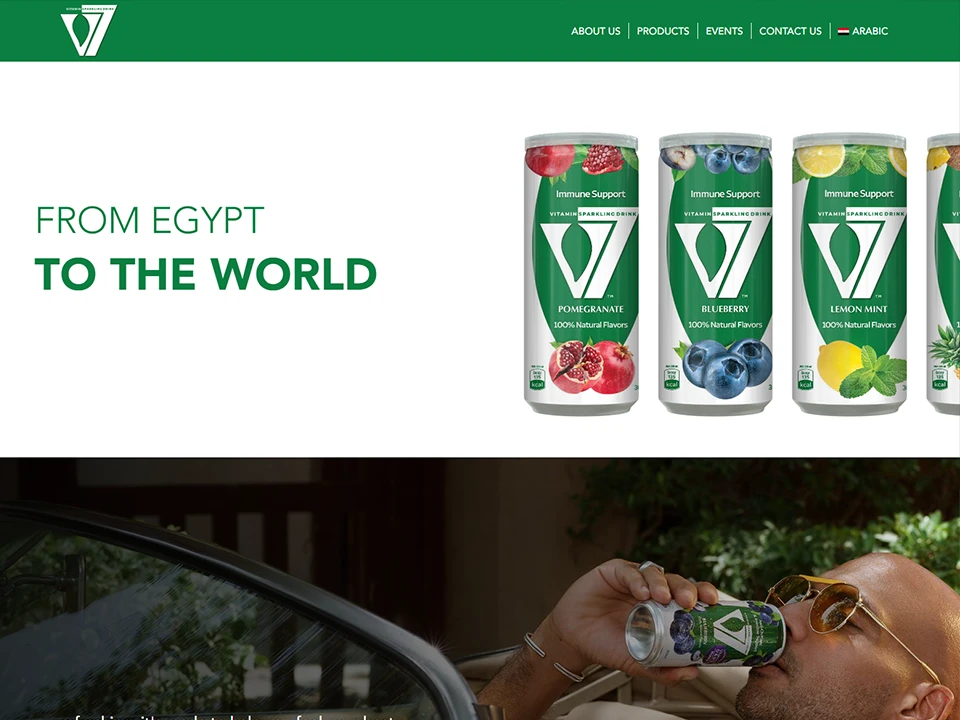Select the Pomegranate can image
This screenshot has width=960, height=720.
tap(581, 274)
